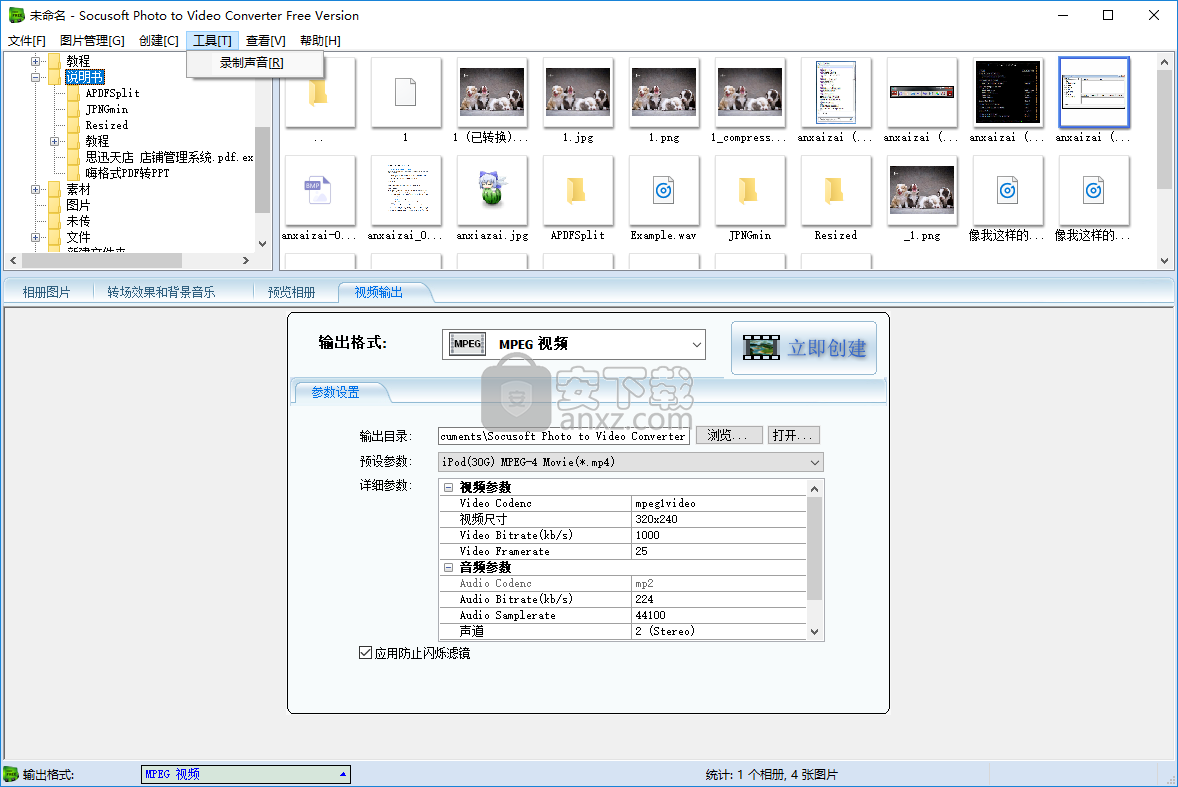Click the Video Bitrate value 1000
The width and height of the screenshot is (1178, 787).
pyautogui.click(x=718, y=535)
